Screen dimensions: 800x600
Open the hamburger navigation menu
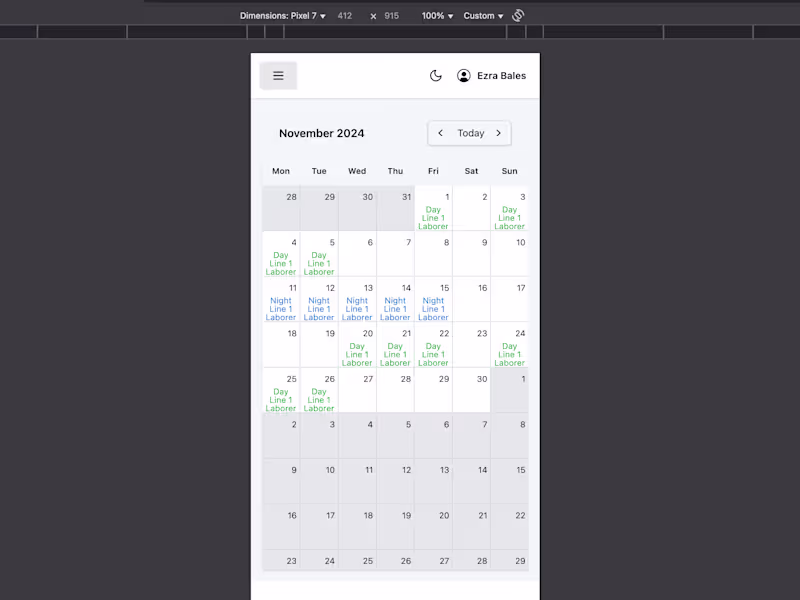(278, 76)
